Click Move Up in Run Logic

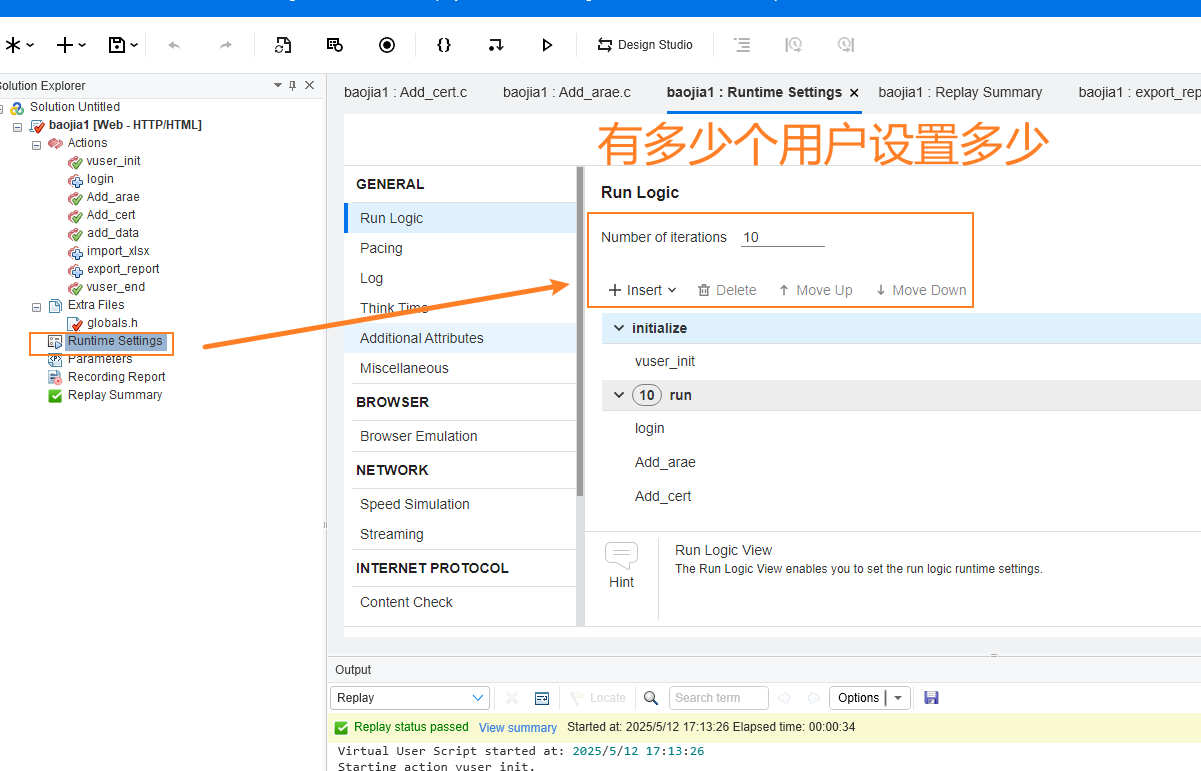point(815,290)
